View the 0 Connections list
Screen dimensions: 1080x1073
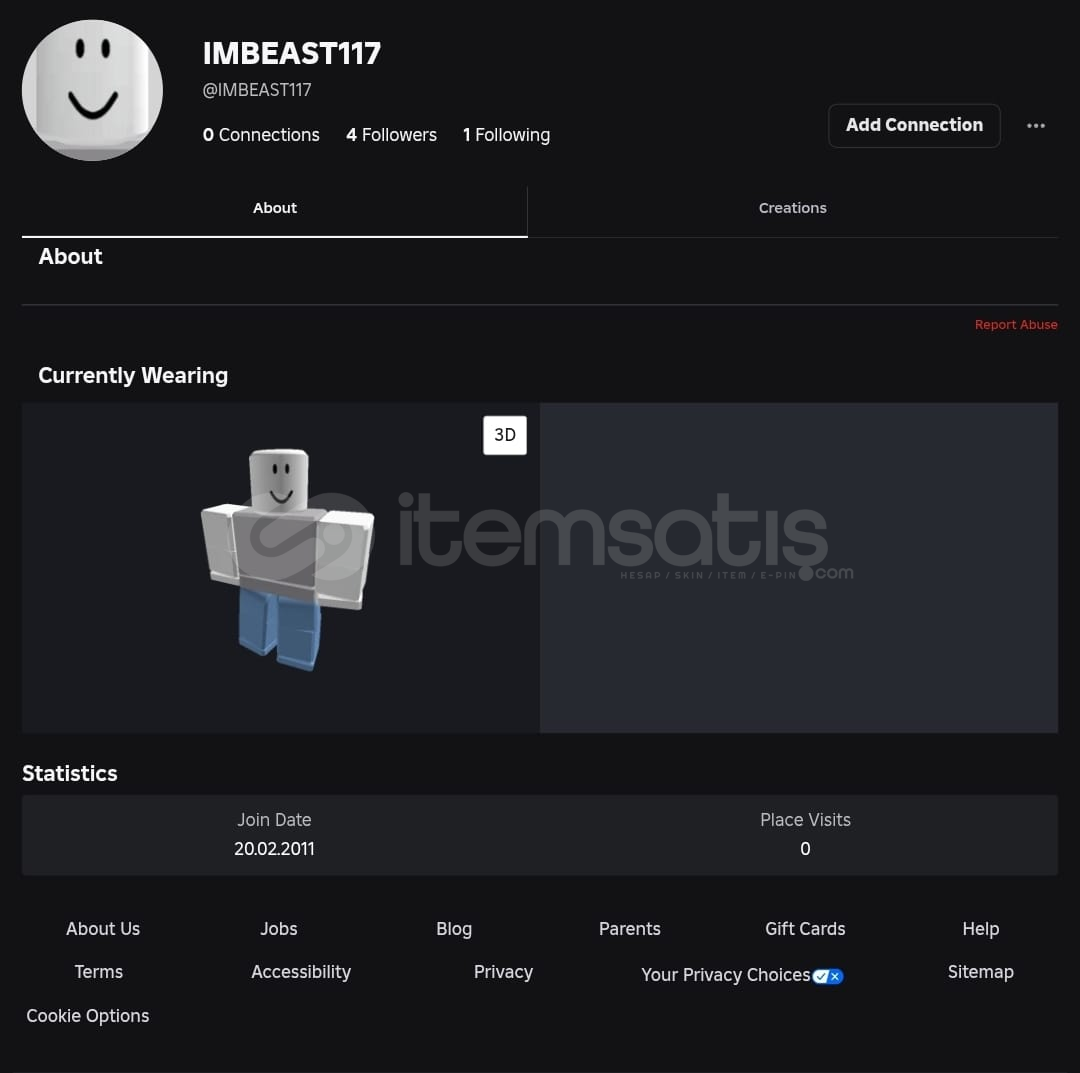[x=261, y=135]
